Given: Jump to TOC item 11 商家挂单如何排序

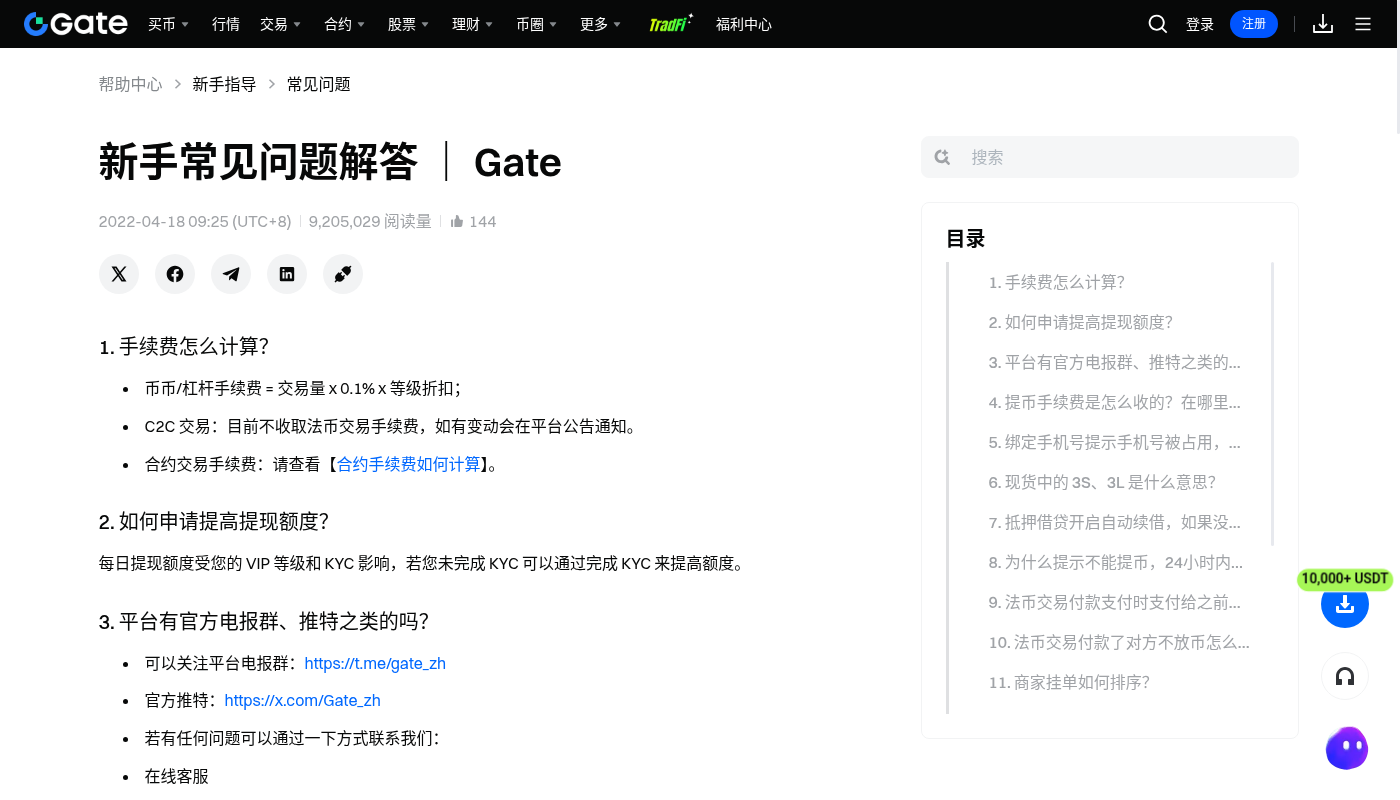Looking at the screenshot, I should tap(1069, 682).
